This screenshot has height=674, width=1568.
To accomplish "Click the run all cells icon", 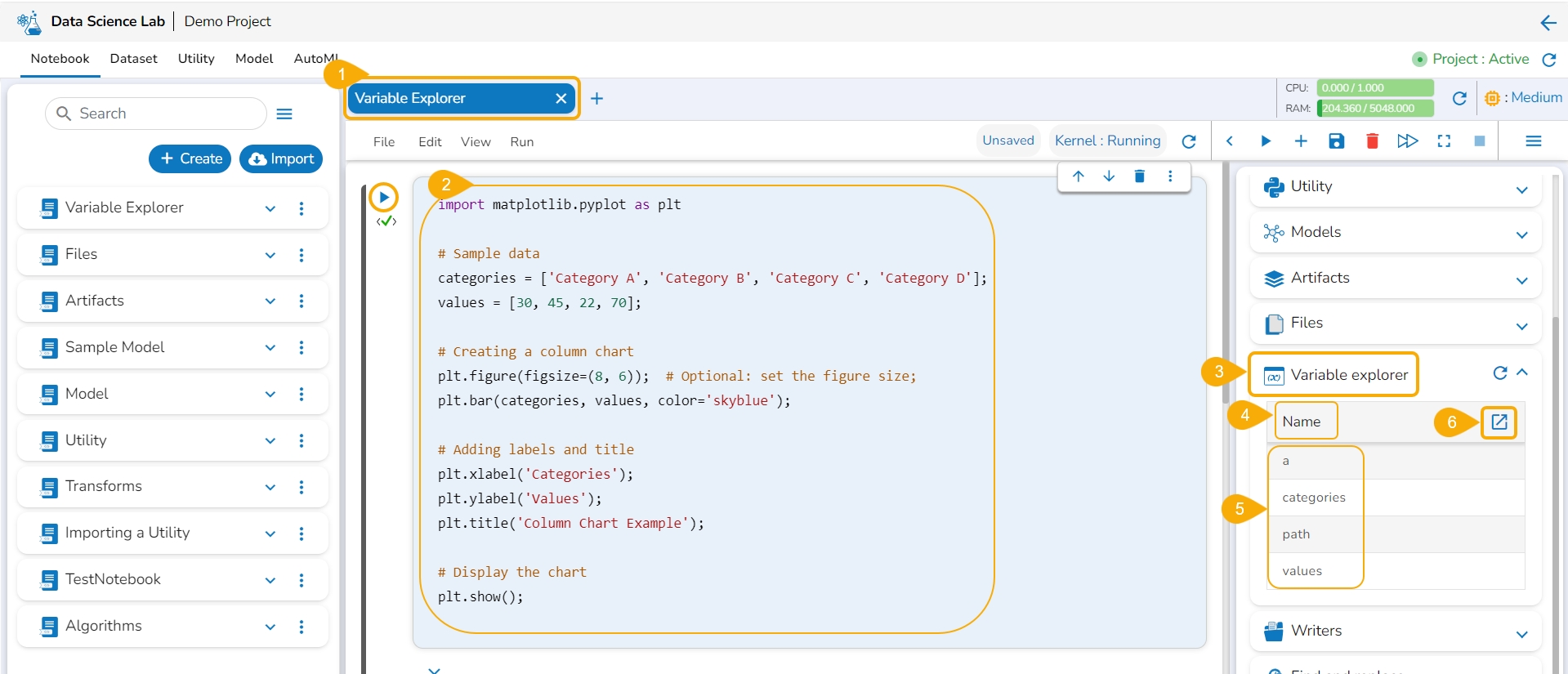I will [1407, 141].
